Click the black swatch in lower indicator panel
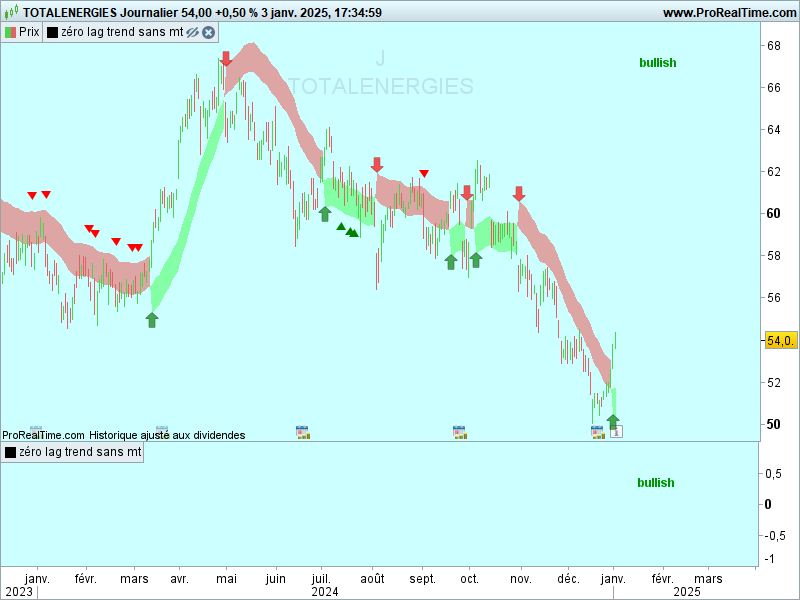The height and width of the screenshot is (600, 800). click(x=10, y=452)
